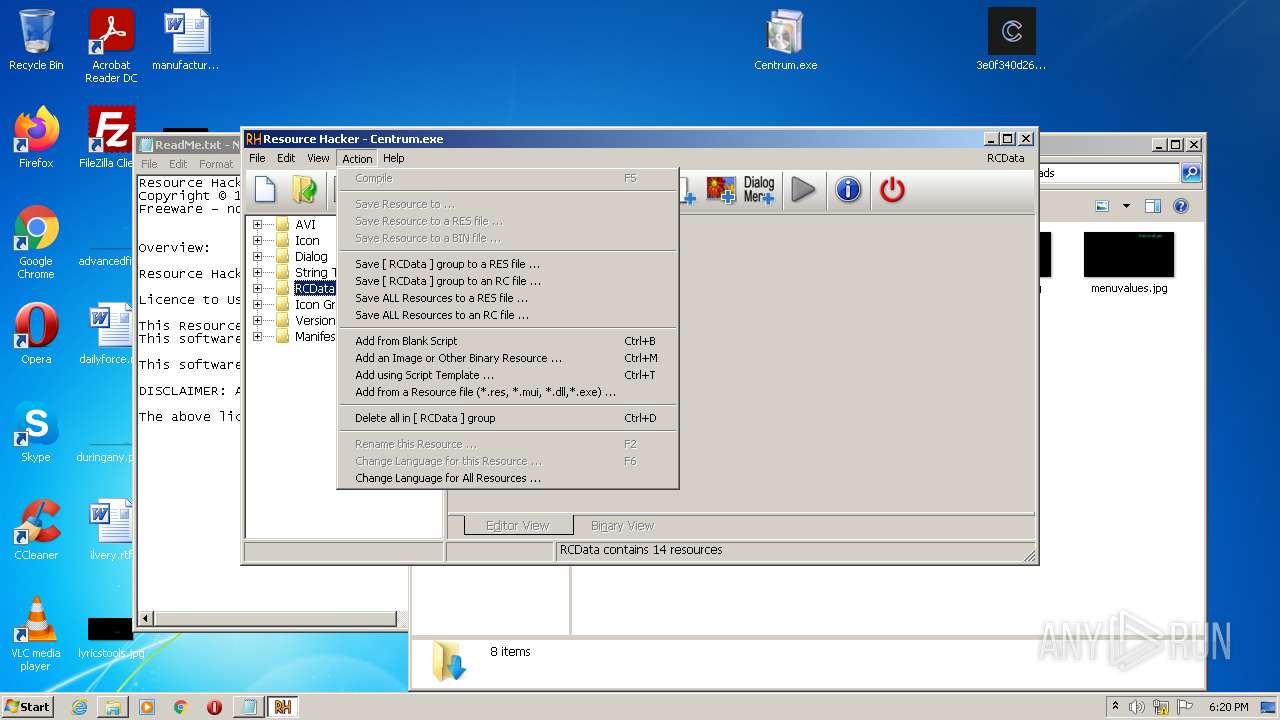The width and height of the screenshot is (1280, 720).
Task: Open Firefox desktop icon
Action: tap(36, 138)
